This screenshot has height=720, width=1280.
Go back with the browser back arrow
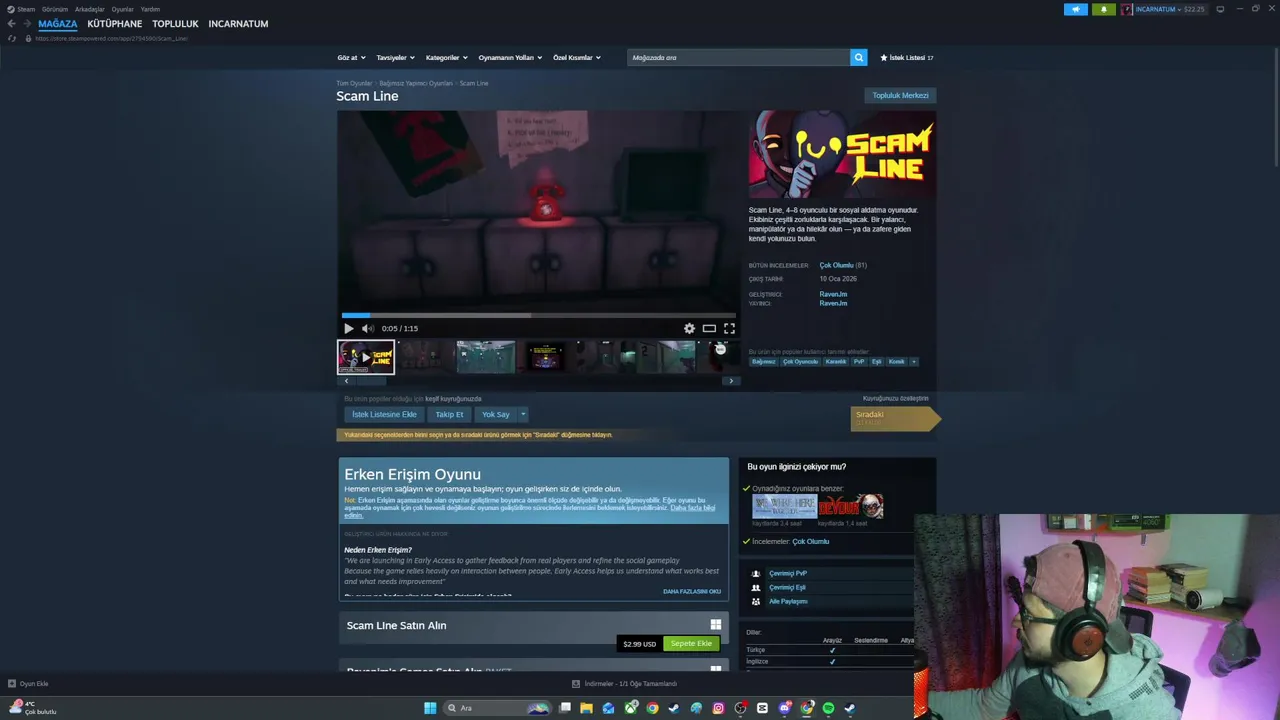(11, 24)
